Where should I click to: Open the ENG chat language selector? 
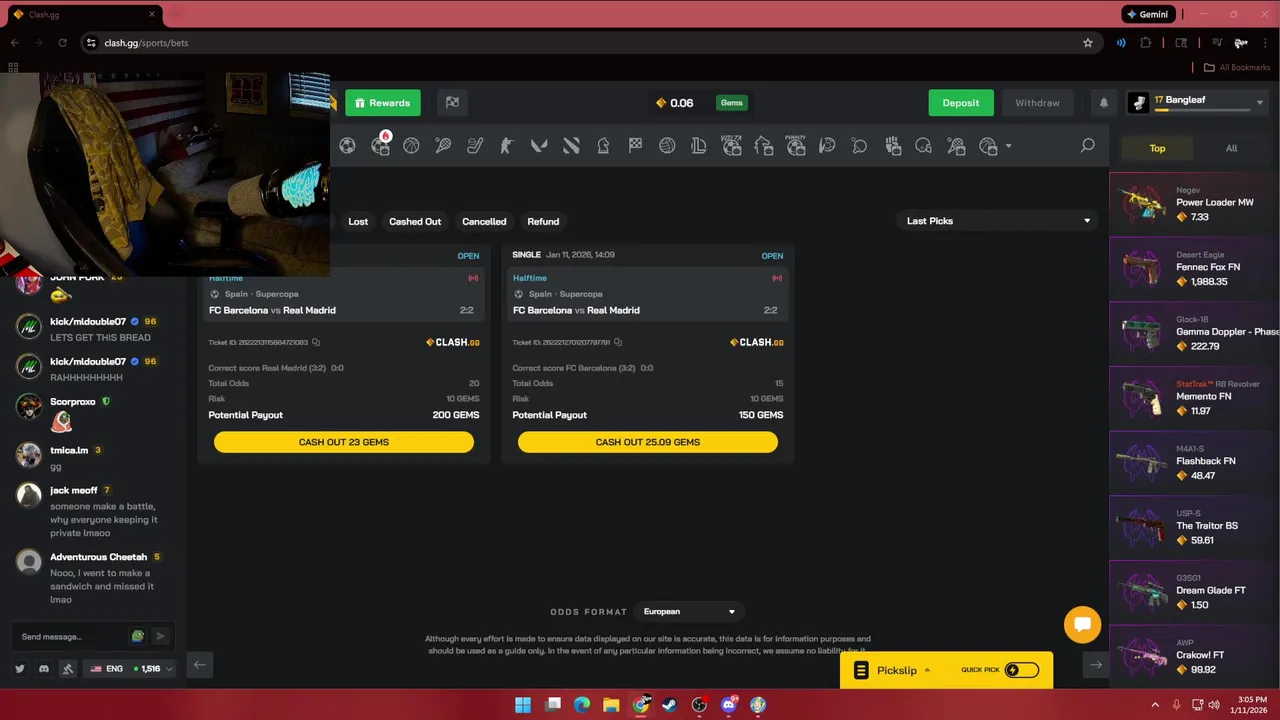131,669
